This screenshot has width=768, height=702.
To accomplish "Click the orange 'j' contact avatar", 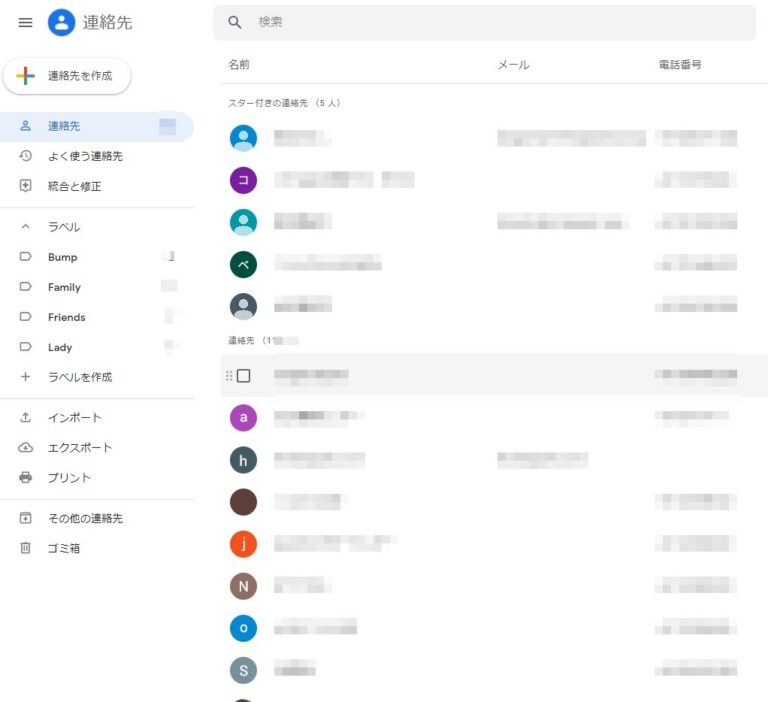I will [x=243, y=544].
